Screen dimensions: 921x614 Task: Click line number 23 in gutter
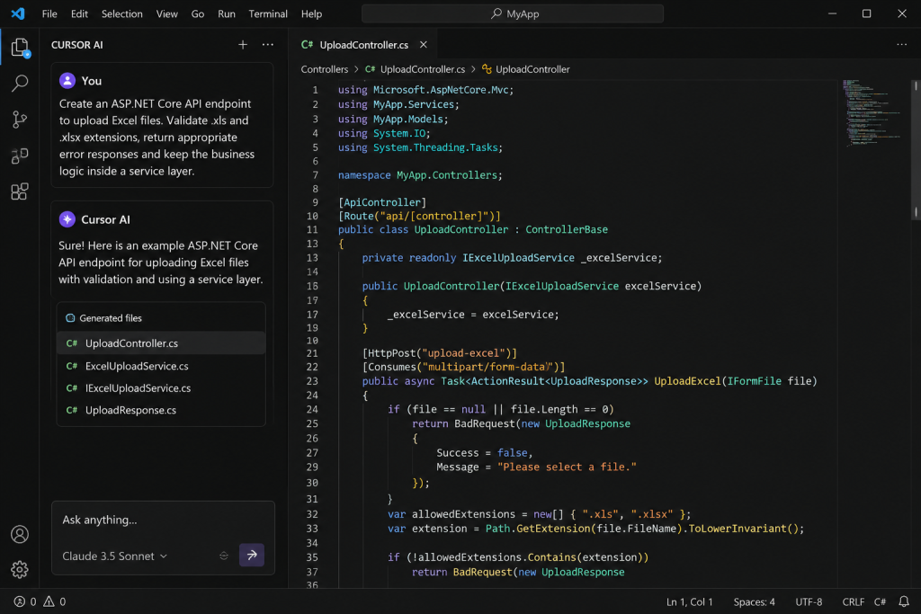[x=312, y=381]
